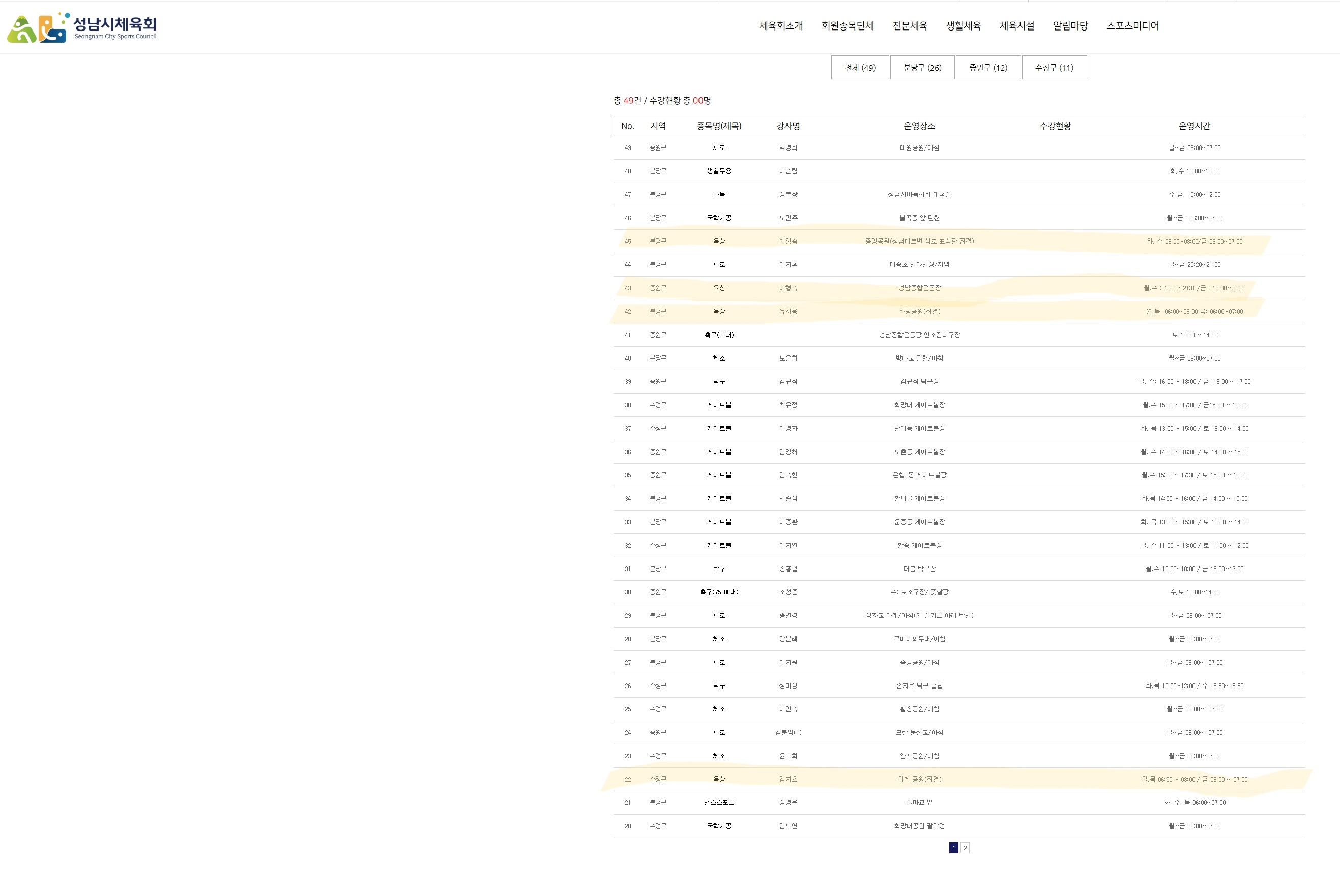The height and width of the screenshot is (896, 1340).
Task: Select the 분당구 (26) filter tab
Action: click(922, 68)
